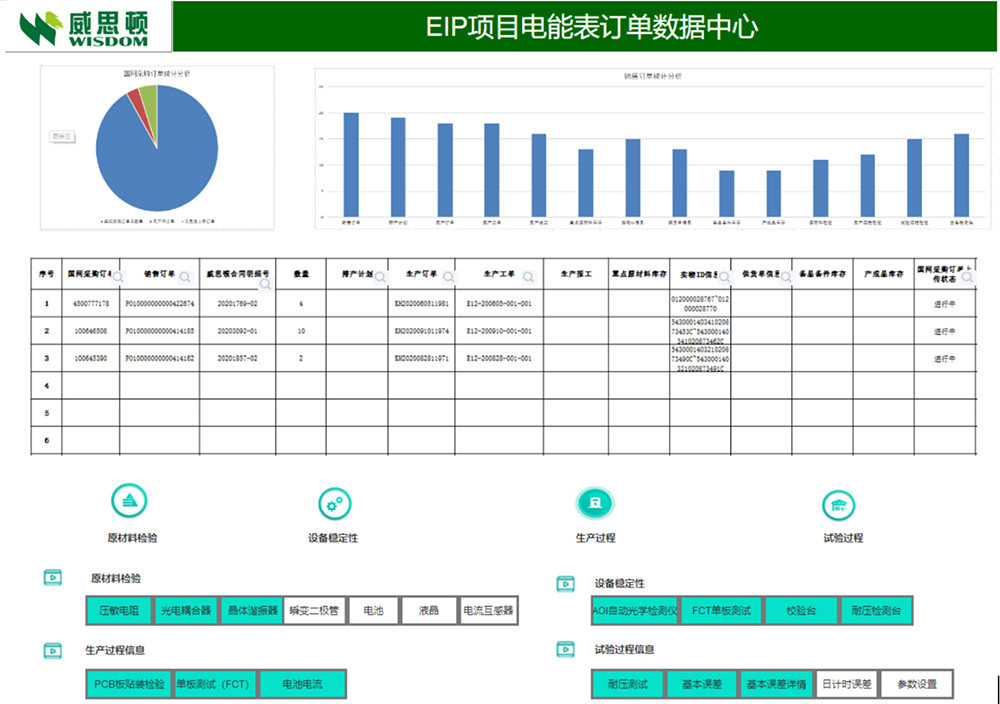
Task: Click purchase order cell 4500777178
Action: (x=91, y=304)
